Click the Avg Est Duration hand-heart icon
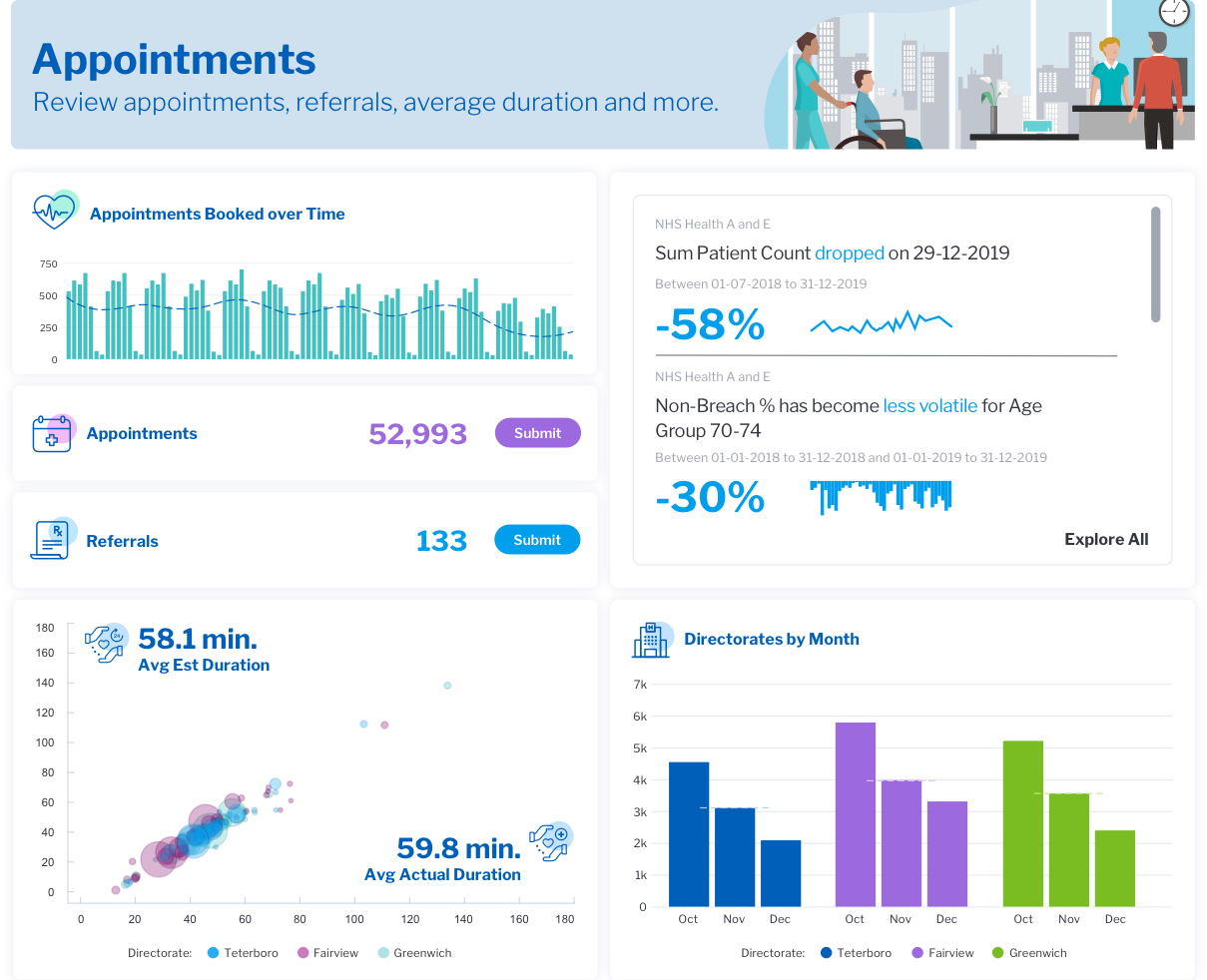The width and height of the screenshot is (1207, 980). 105,643
